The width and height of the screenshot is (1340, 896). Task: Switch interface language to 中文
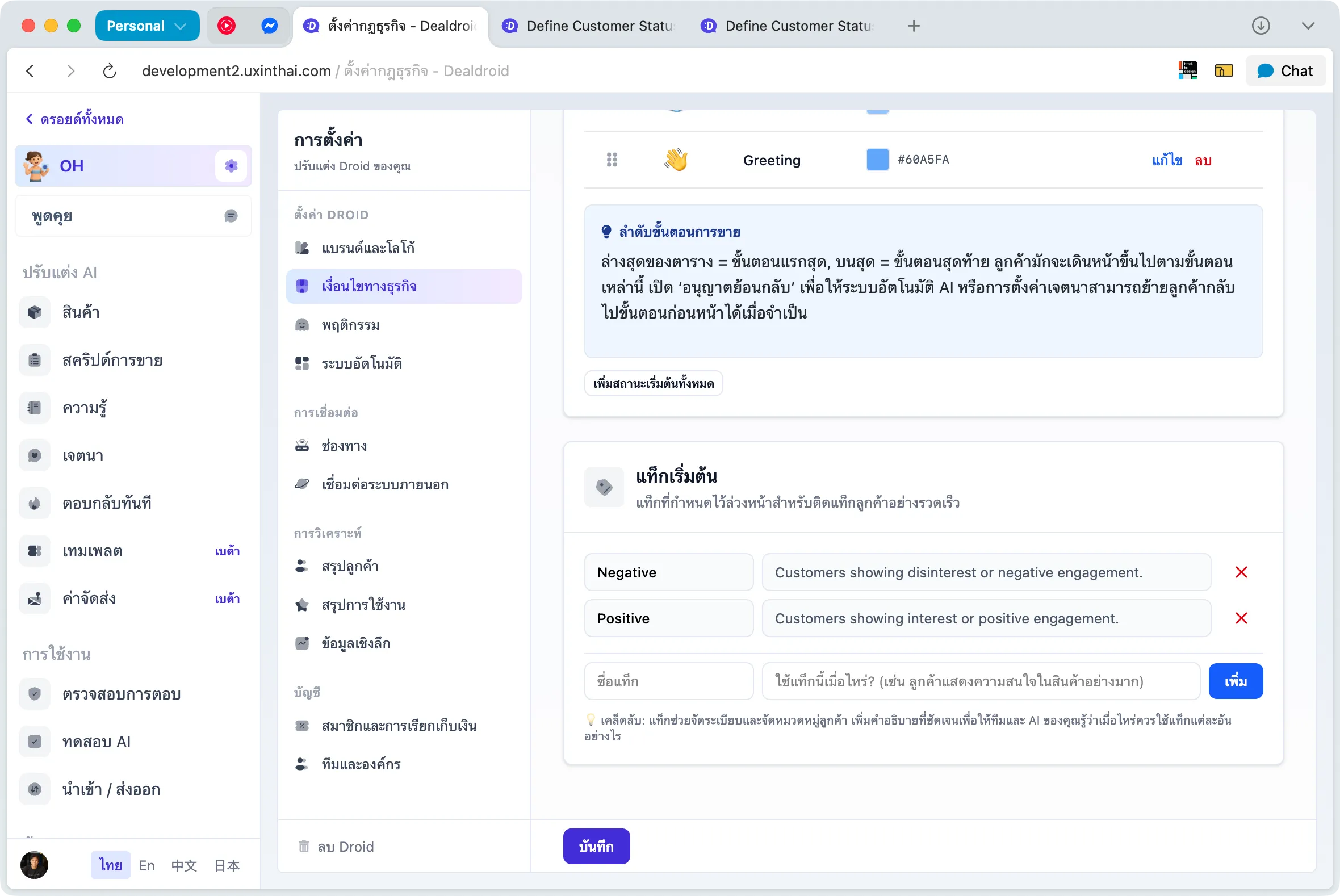point(183,865)
